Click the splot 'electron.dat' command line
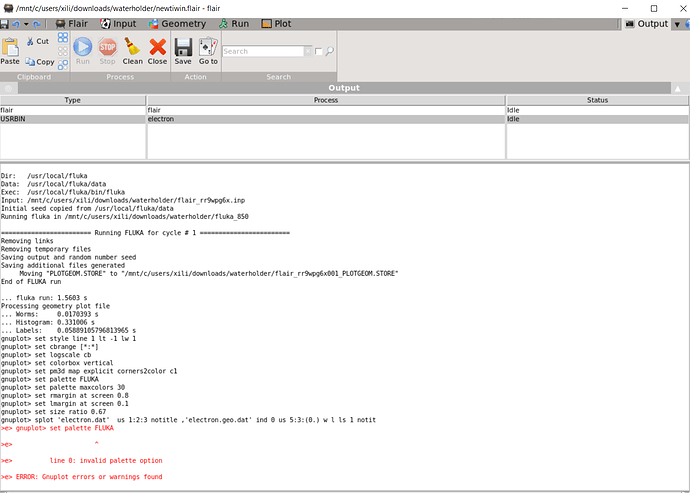 click(188, 420)
